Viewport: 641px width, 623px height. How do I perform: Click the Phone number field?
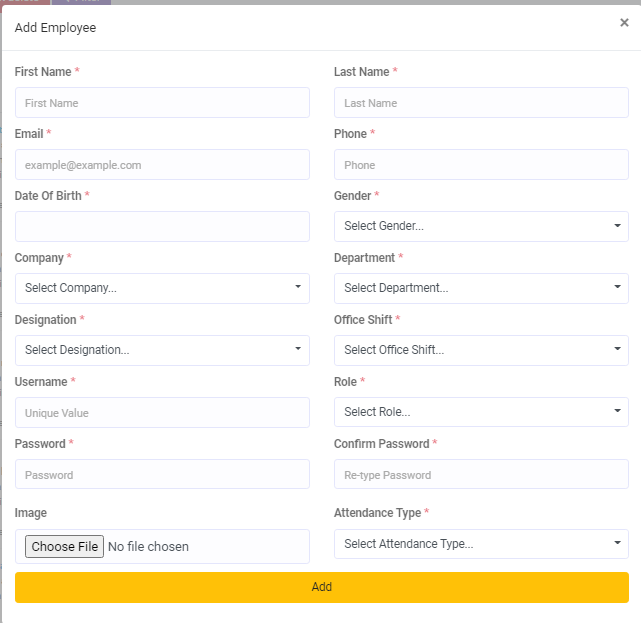481,165
